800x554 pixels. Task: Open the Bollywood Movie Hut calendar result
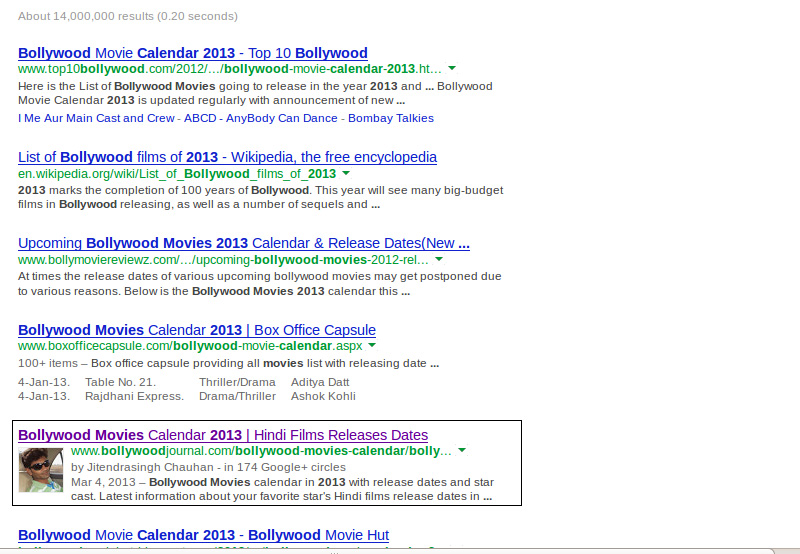(204, 535)
